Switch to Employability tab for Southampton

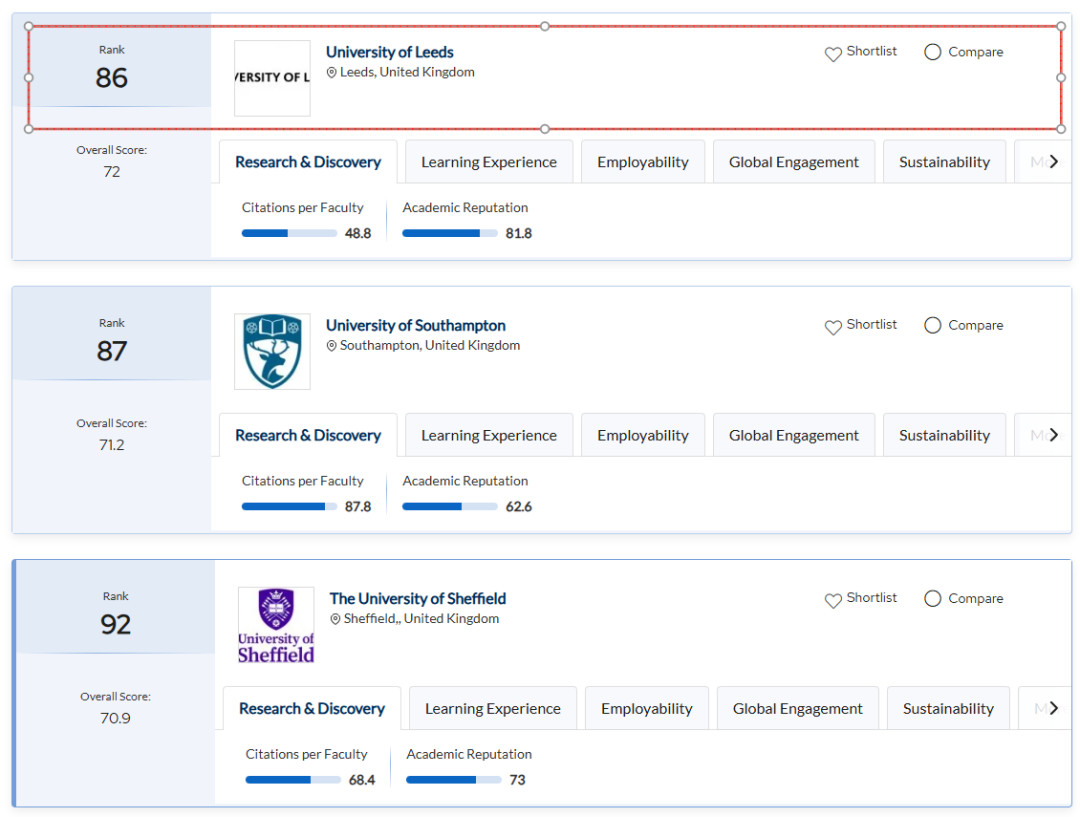643,435
